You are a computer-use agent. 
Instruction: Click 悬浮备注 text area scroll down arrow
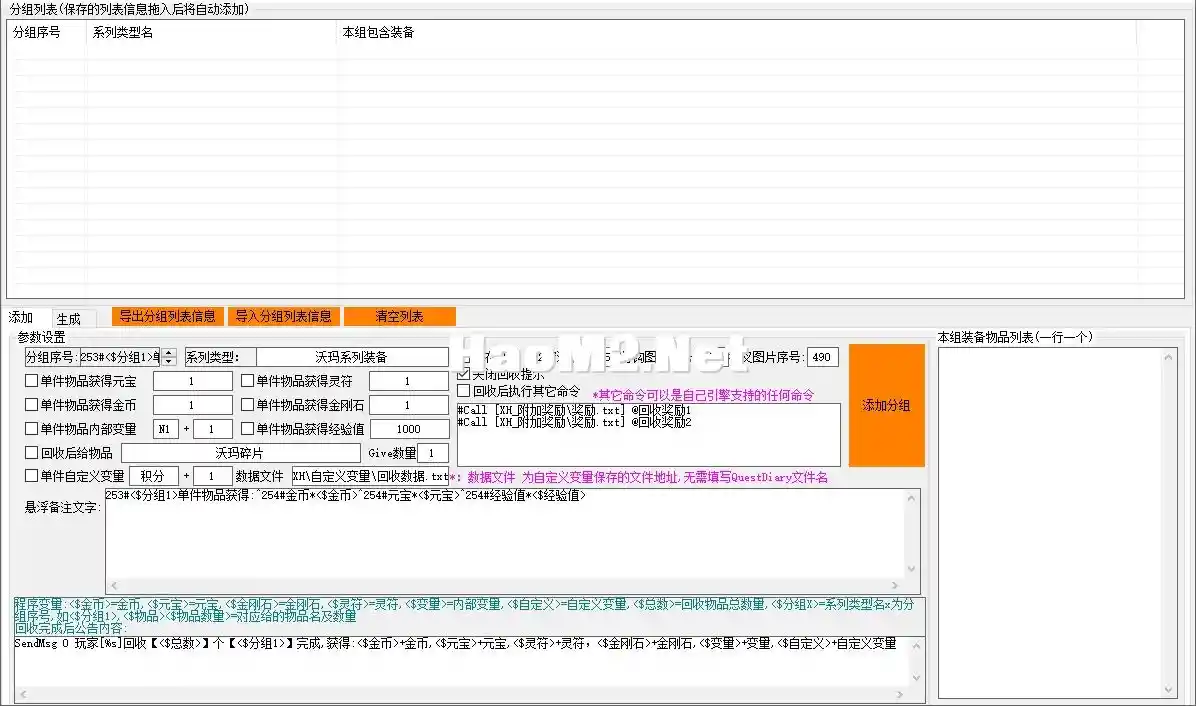click(911, 569)
